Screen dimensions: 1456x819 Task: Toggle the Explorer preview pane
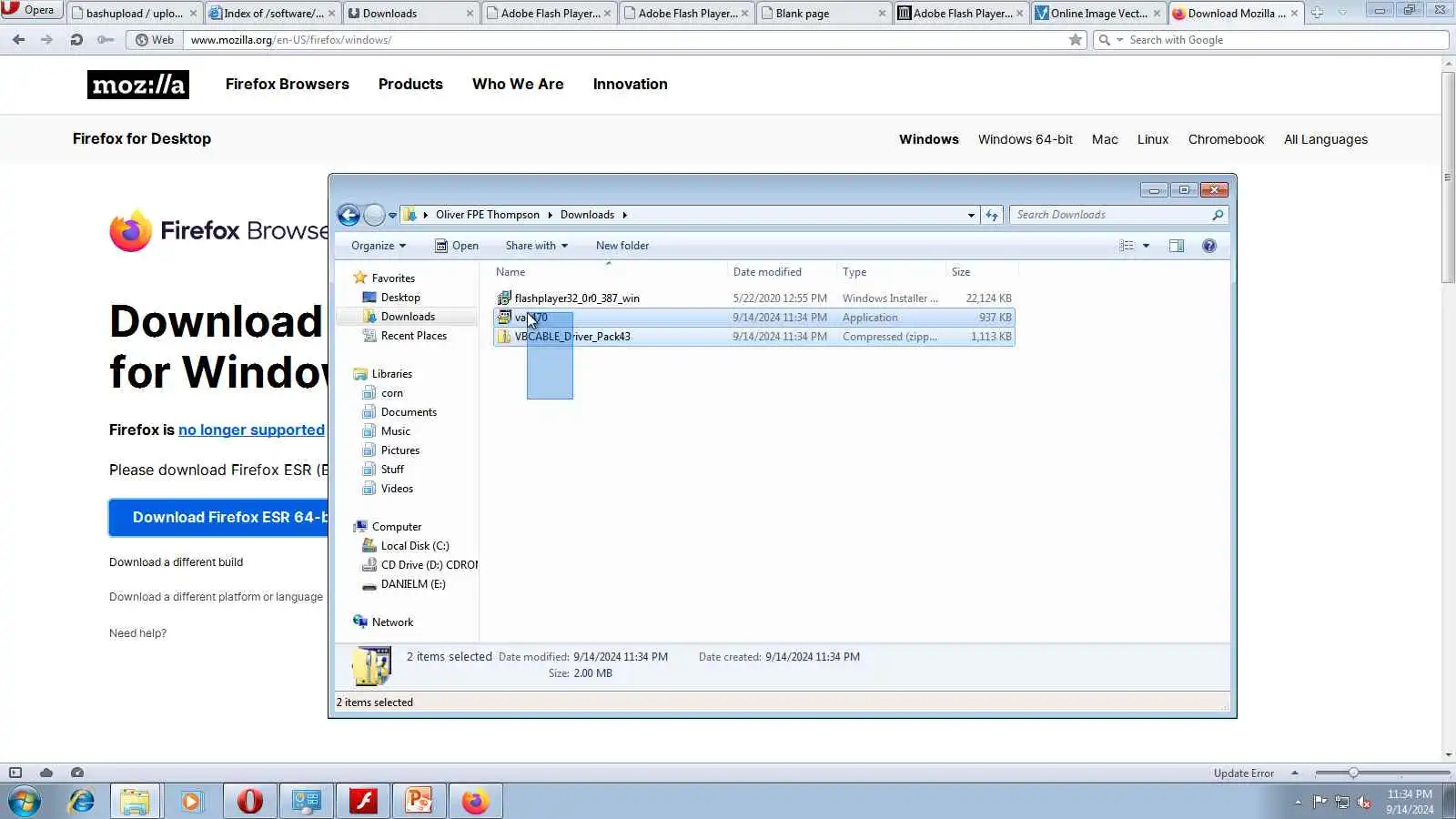click(x=1177, y=246)
